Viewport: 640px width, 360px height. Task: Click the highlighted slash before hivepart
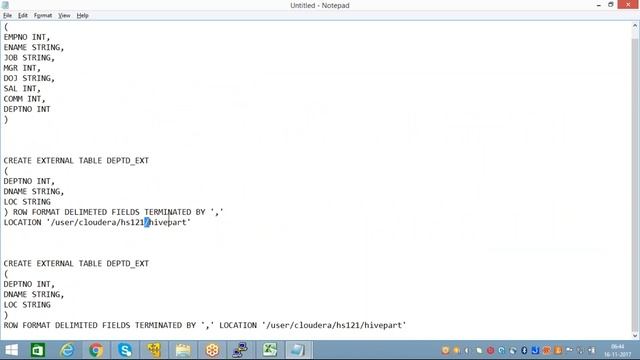(147, 222)
